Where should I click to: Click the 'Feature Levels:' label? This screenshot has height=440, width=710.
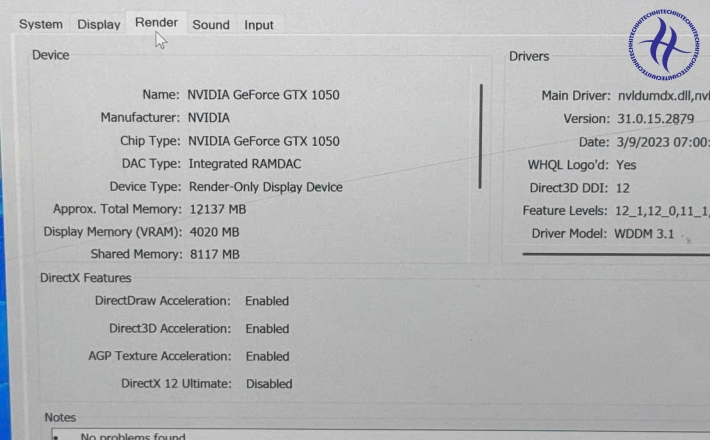pyautogui.click(x=565, y=211)
